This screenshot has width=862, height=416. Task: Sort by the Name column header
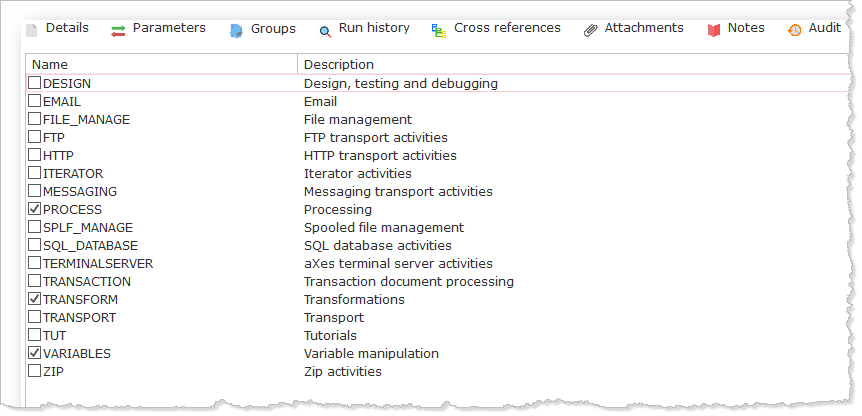coord(162,64)
